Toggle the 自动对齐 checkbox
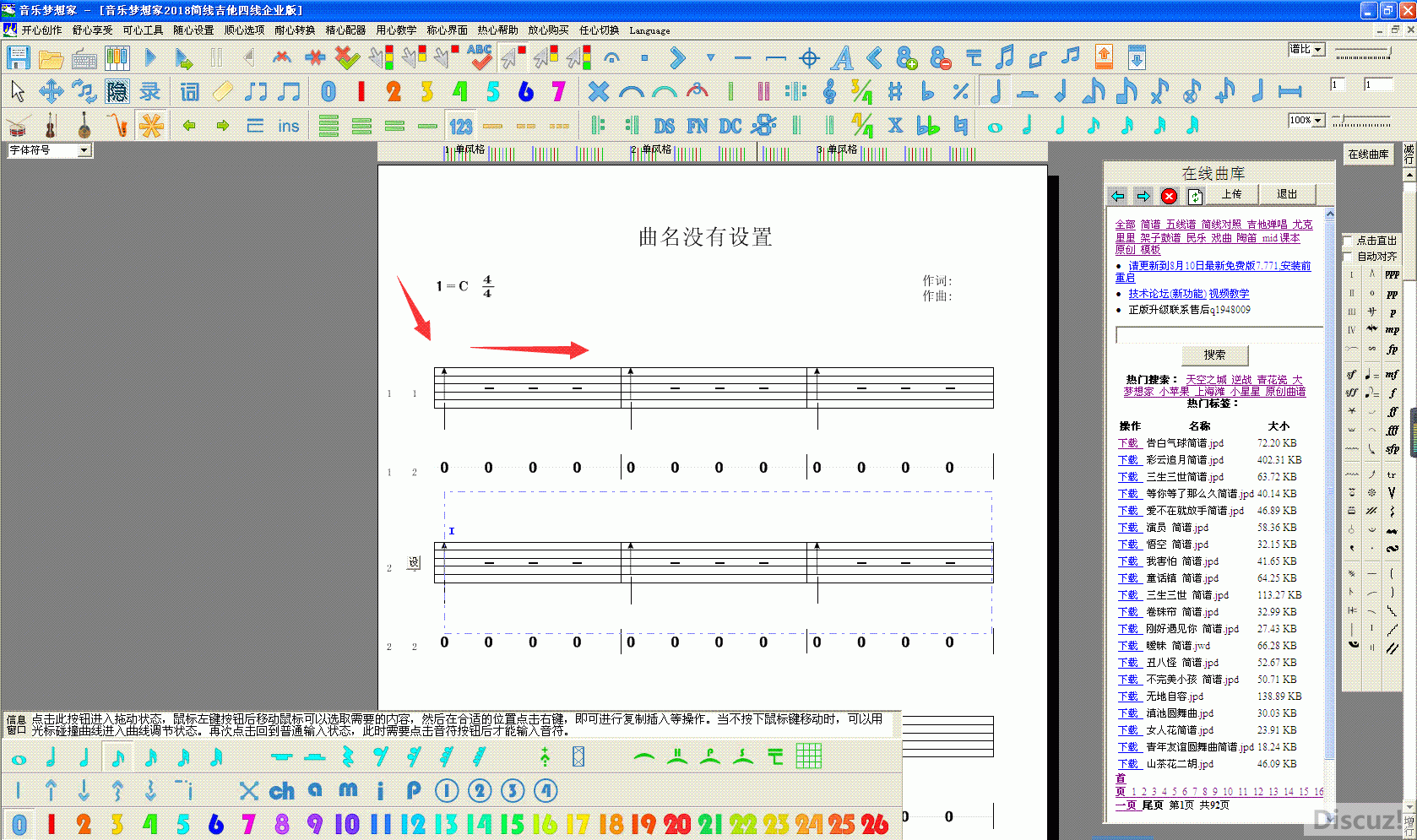Viewport: 1417px width, 840px height. point(1349,256)
